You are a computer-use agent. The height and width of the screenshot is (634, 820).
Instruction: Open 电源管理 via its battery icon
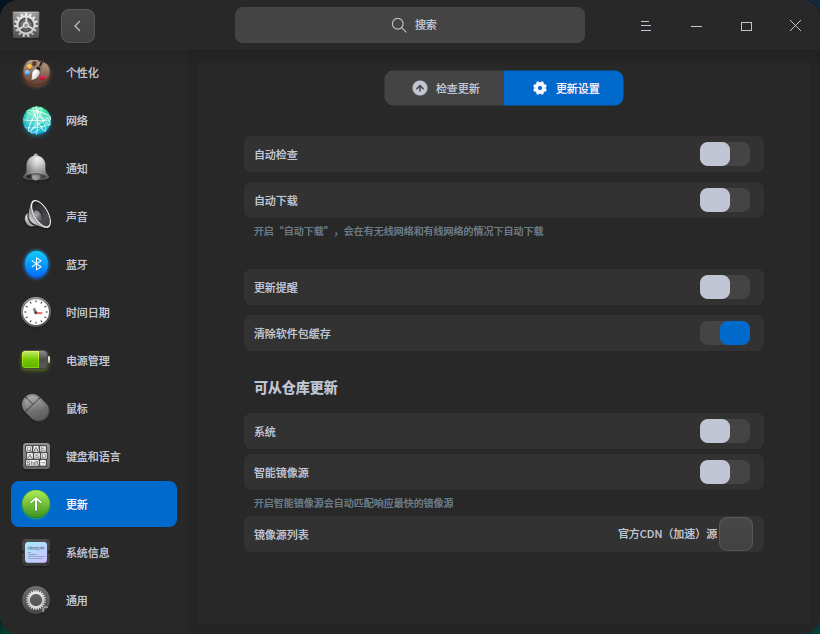36,360
